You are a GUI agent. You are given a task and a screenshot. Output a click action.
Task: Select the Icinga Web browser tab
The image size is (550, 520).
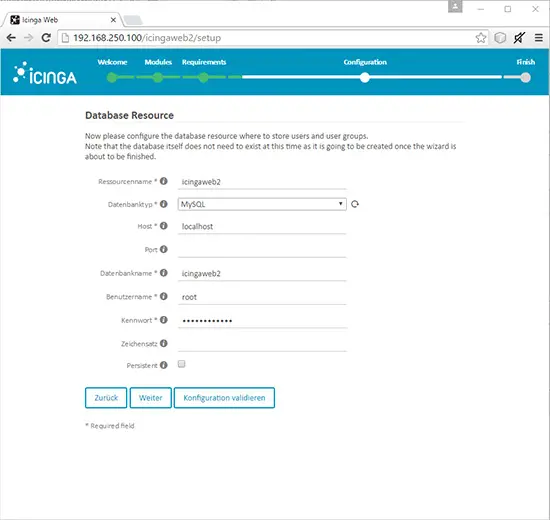pos(62,20)
